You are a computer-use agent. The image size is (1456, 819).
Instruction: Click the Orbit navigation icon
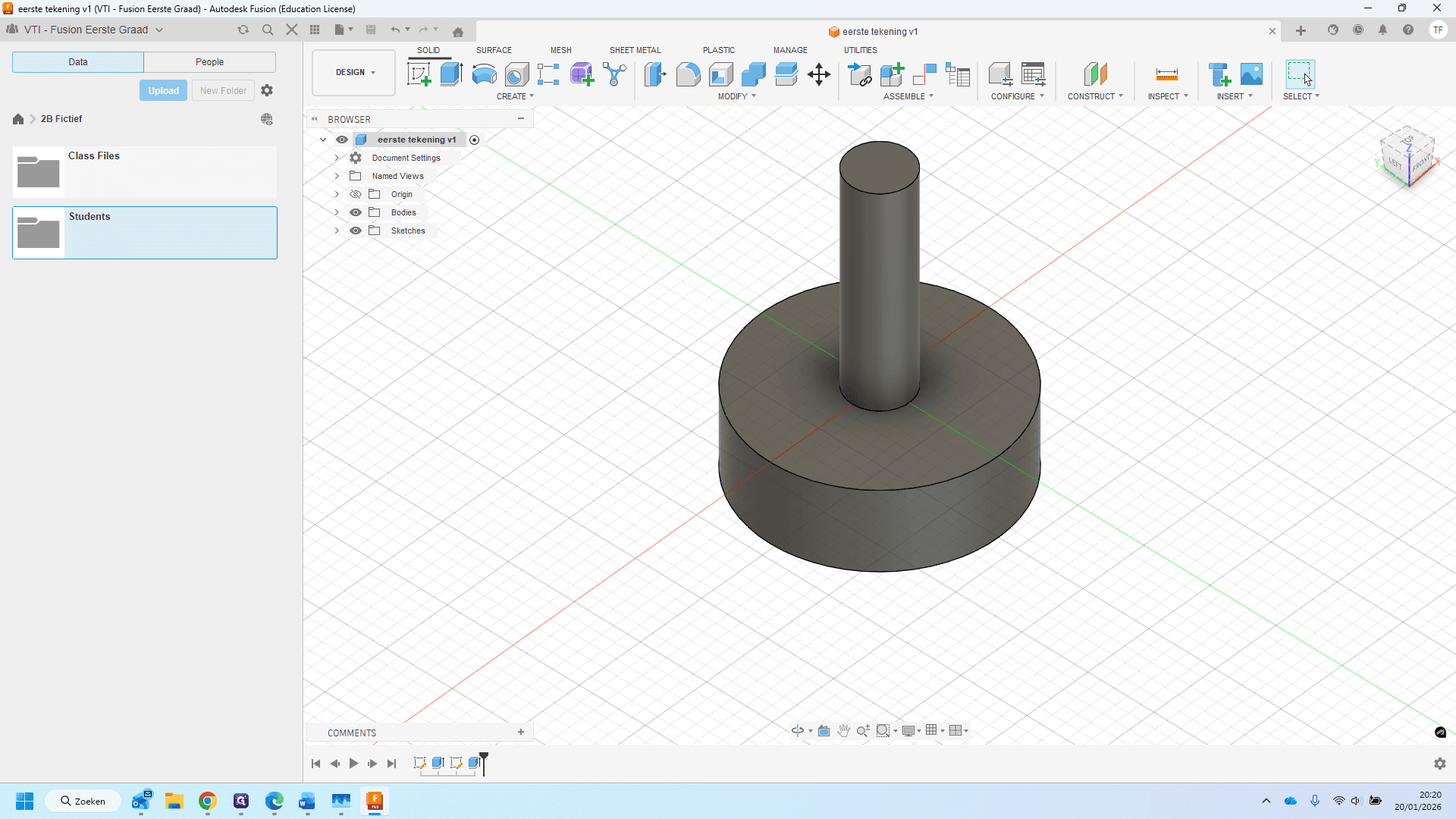[x=798, y=730]
